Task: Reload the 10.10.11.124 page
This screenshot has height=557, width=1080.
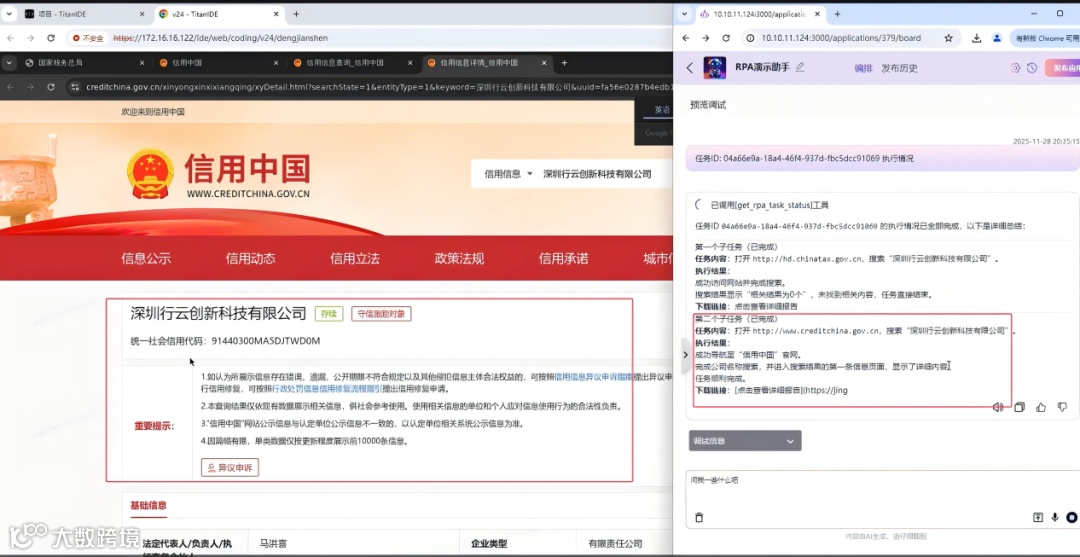Action: pos(726,39)
